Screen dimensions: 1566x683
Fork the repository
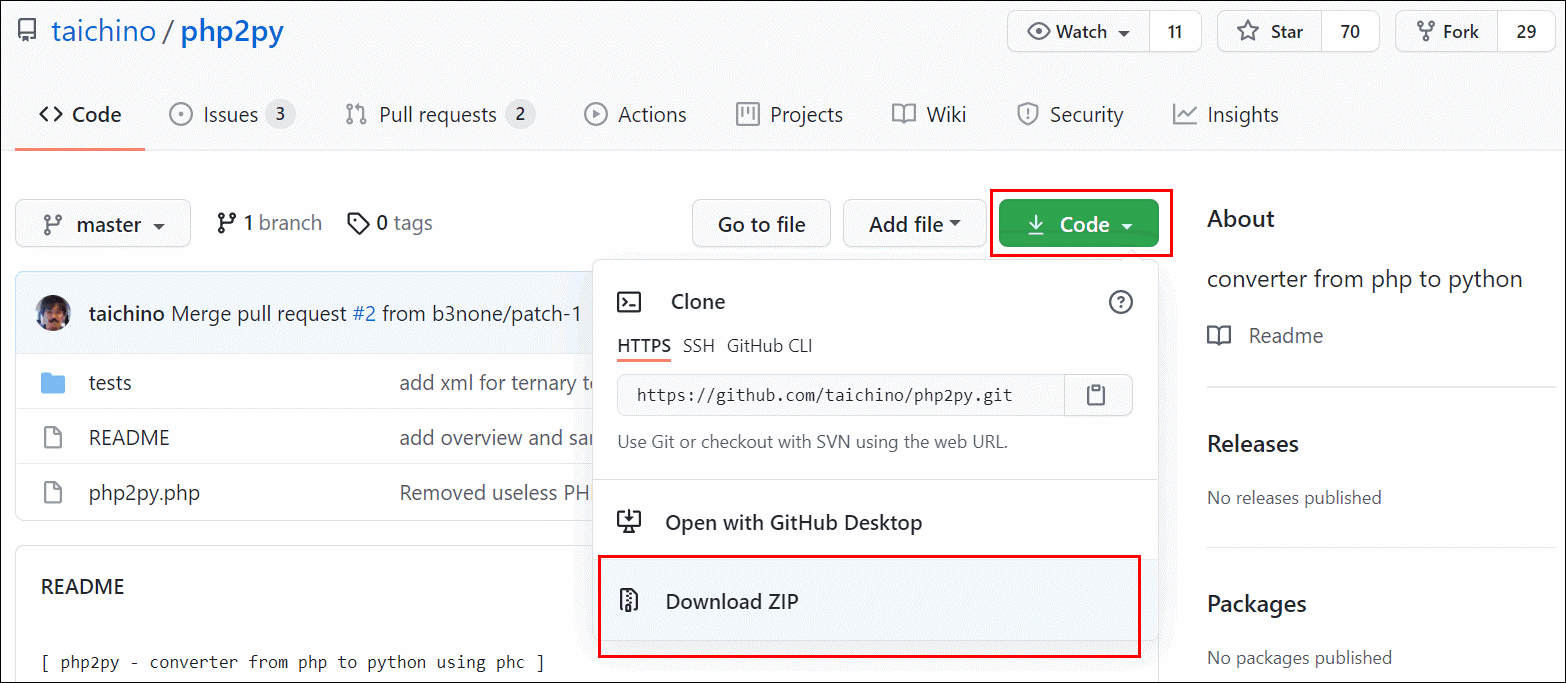tap(1447, 32)
